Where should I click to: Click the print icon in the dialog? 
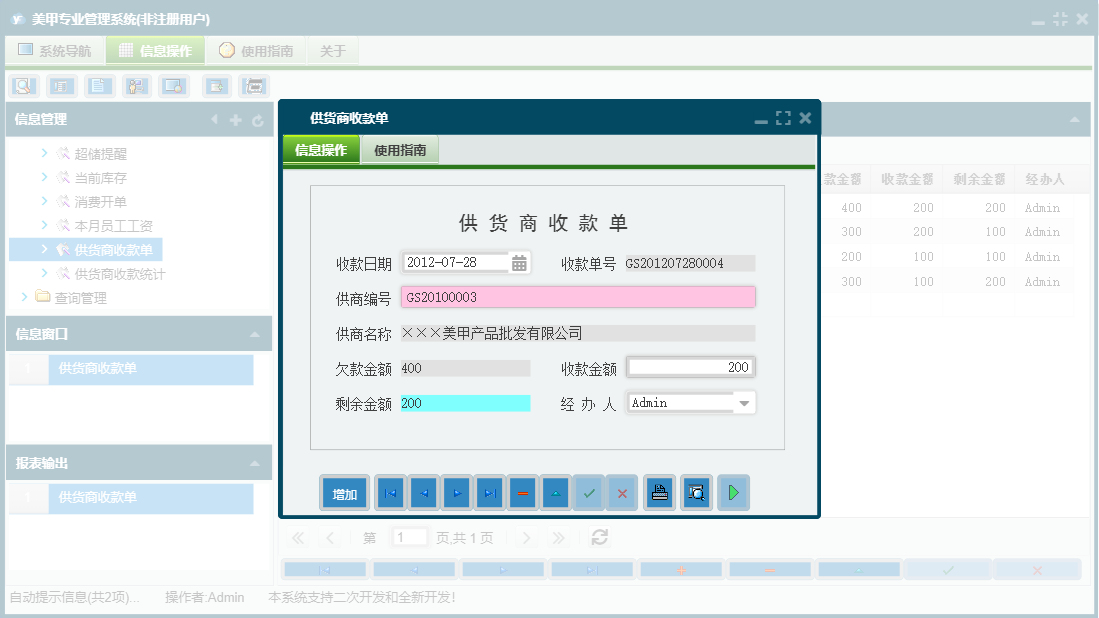pos(659,492)
